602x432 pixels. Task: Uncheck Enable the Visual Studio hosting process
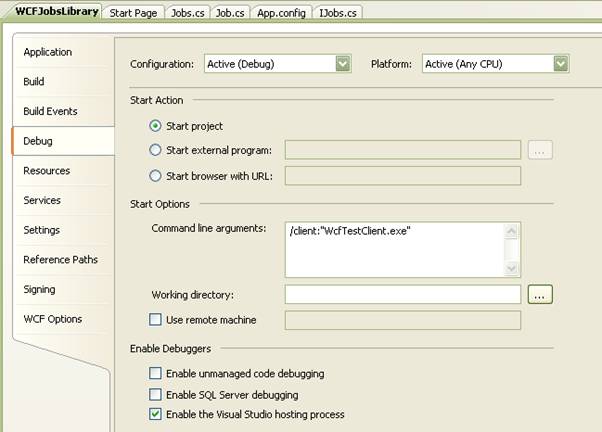[155, 414]
